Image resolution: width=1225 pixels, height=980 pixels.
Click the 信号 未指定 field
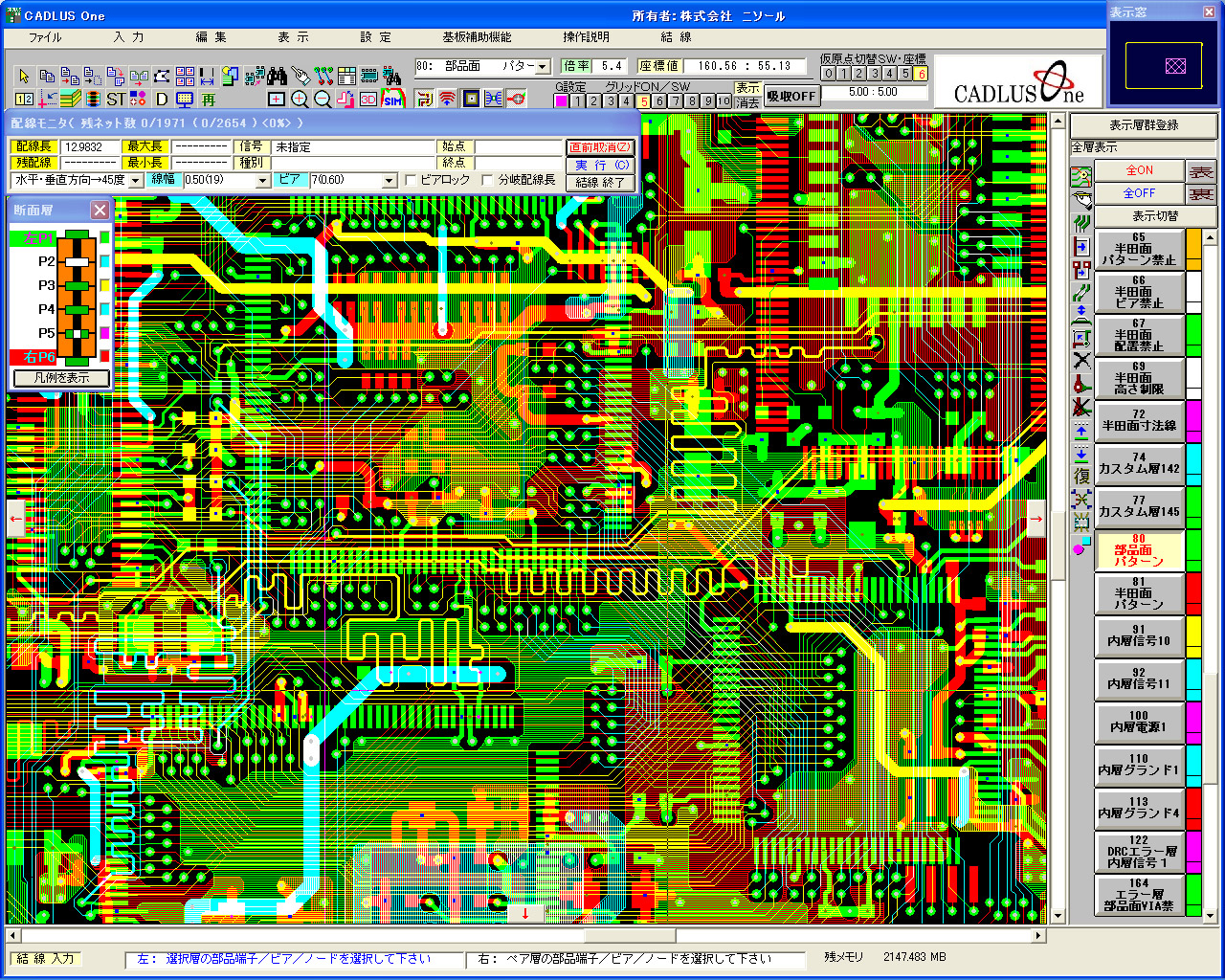click(x=355, y=147)
